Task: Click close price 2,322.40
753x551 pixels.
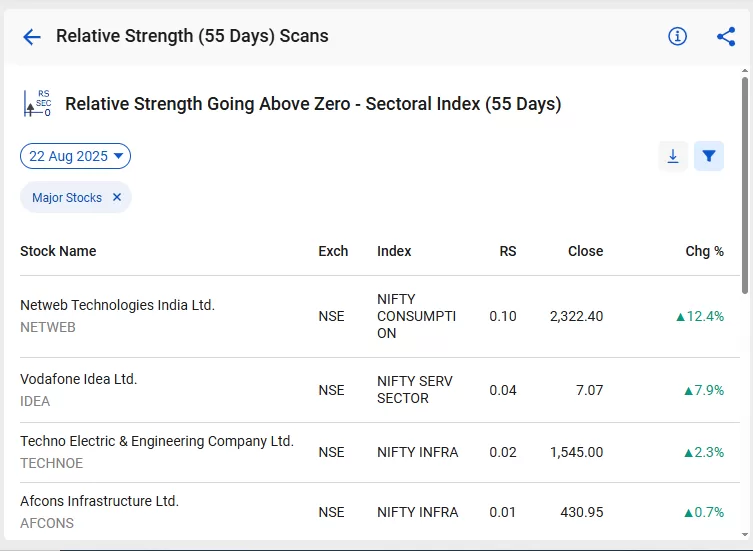Action: pos(576,316)
